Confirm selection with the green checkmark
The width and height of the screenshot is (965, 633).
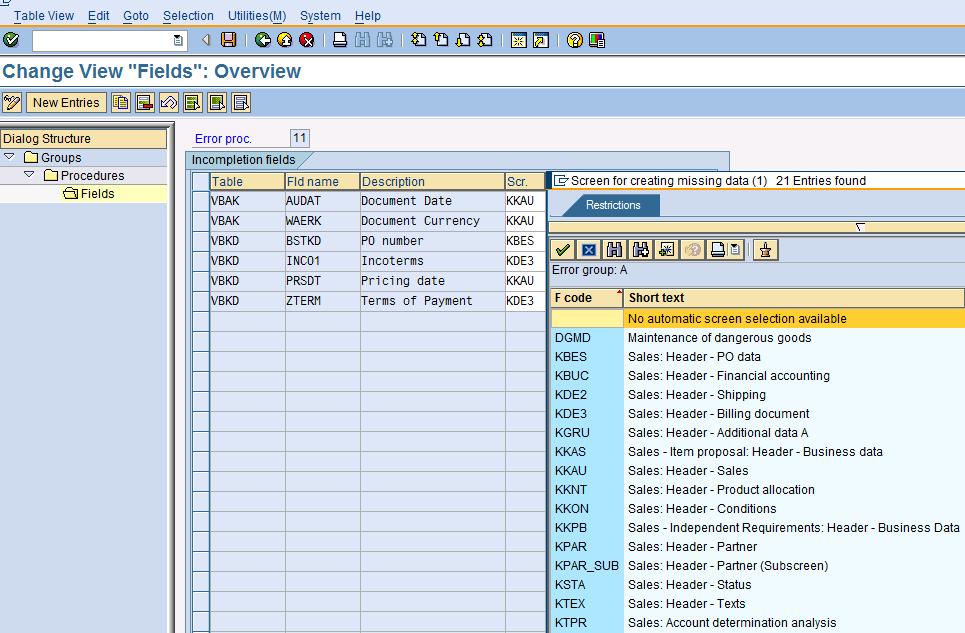[561, 249]
